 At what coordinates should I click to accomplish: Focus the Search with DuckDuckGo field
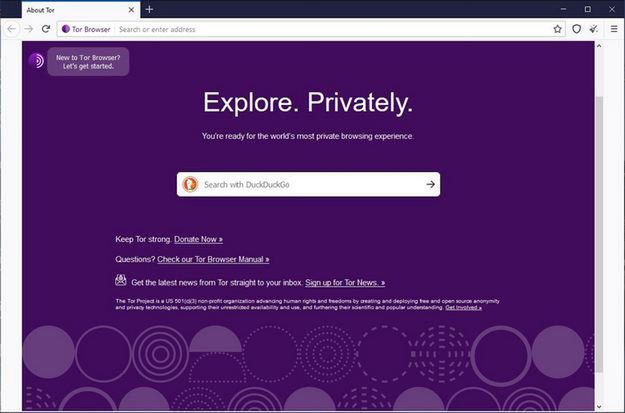point(309,184)
